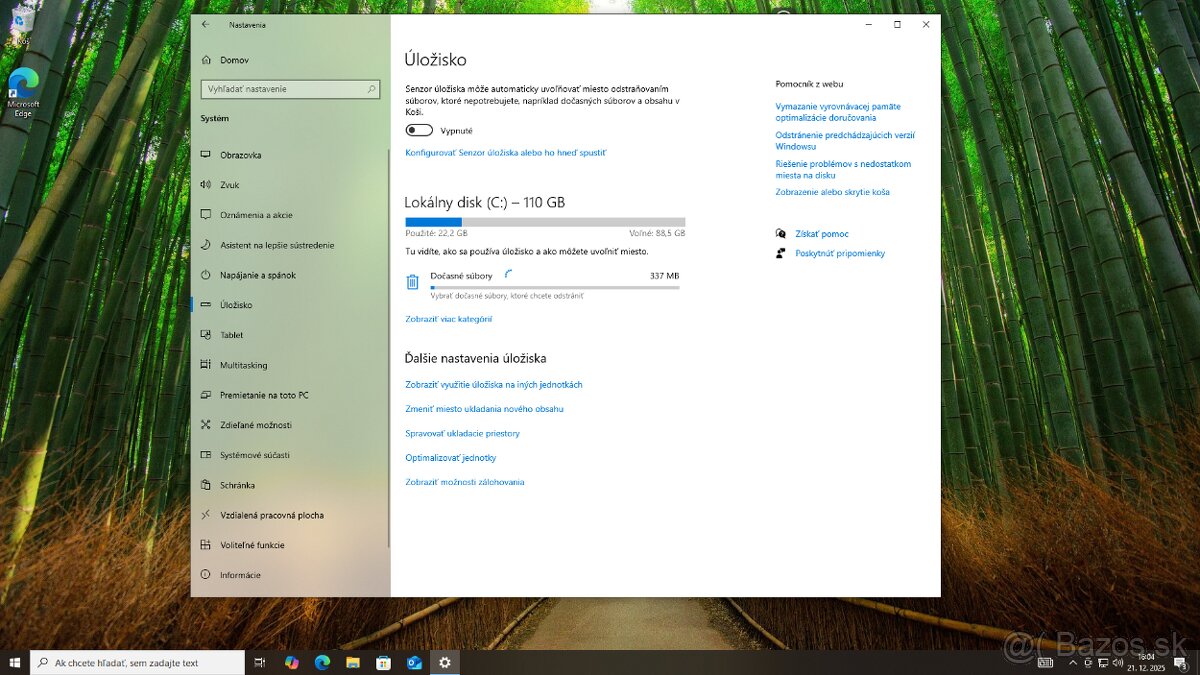This screenshot has height=675, width=1200.
Task: Toggle the Senzor úložiska switch
Action: pos(419,130)
